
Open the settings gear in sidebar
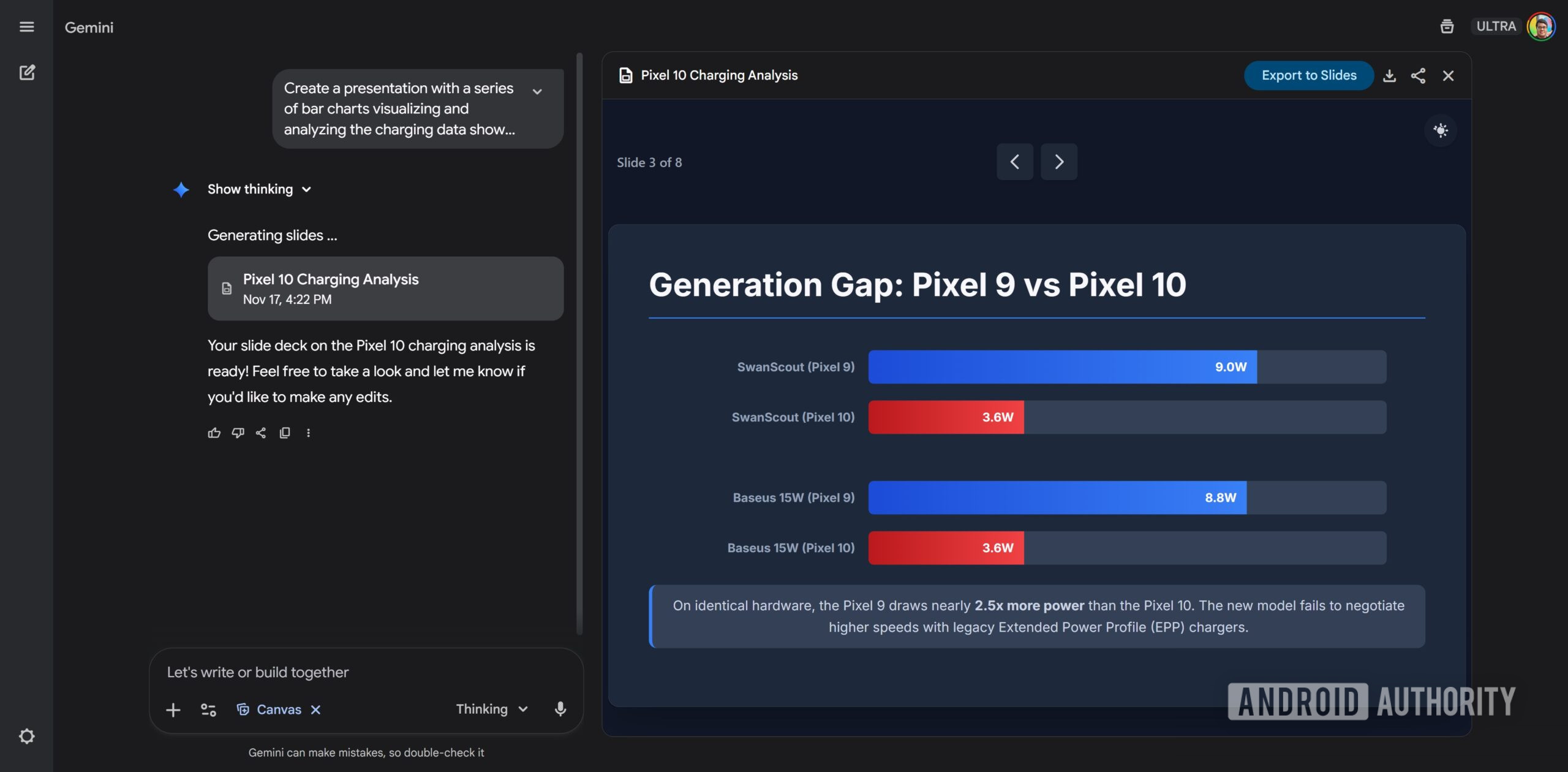point(27,736)
